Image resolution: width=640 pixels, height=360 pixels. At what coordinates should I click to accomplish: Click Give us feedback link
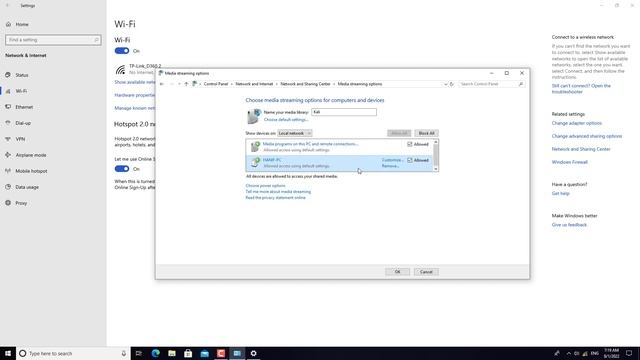tap(569, 225)
